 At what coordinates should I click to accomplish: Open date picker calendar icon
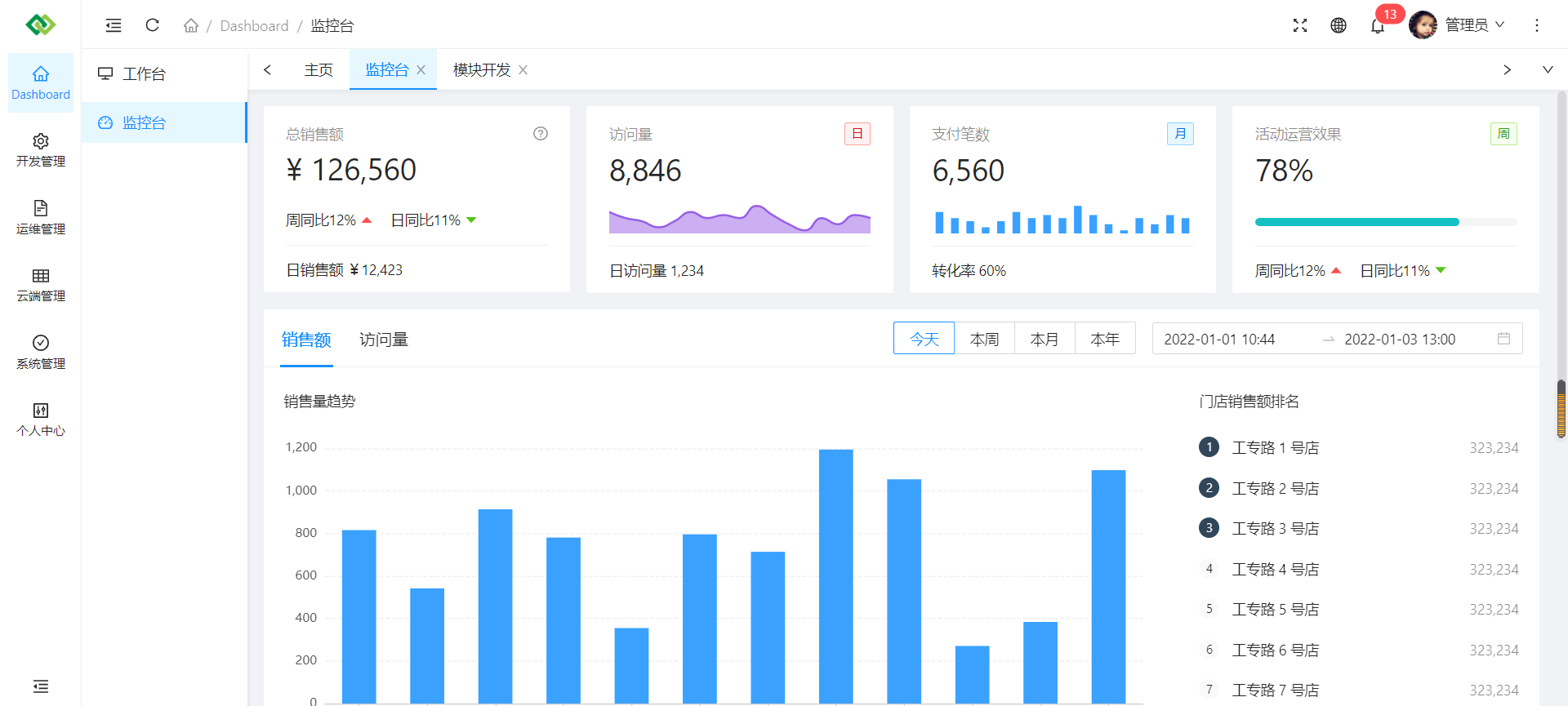click(x=1503, y=339)
